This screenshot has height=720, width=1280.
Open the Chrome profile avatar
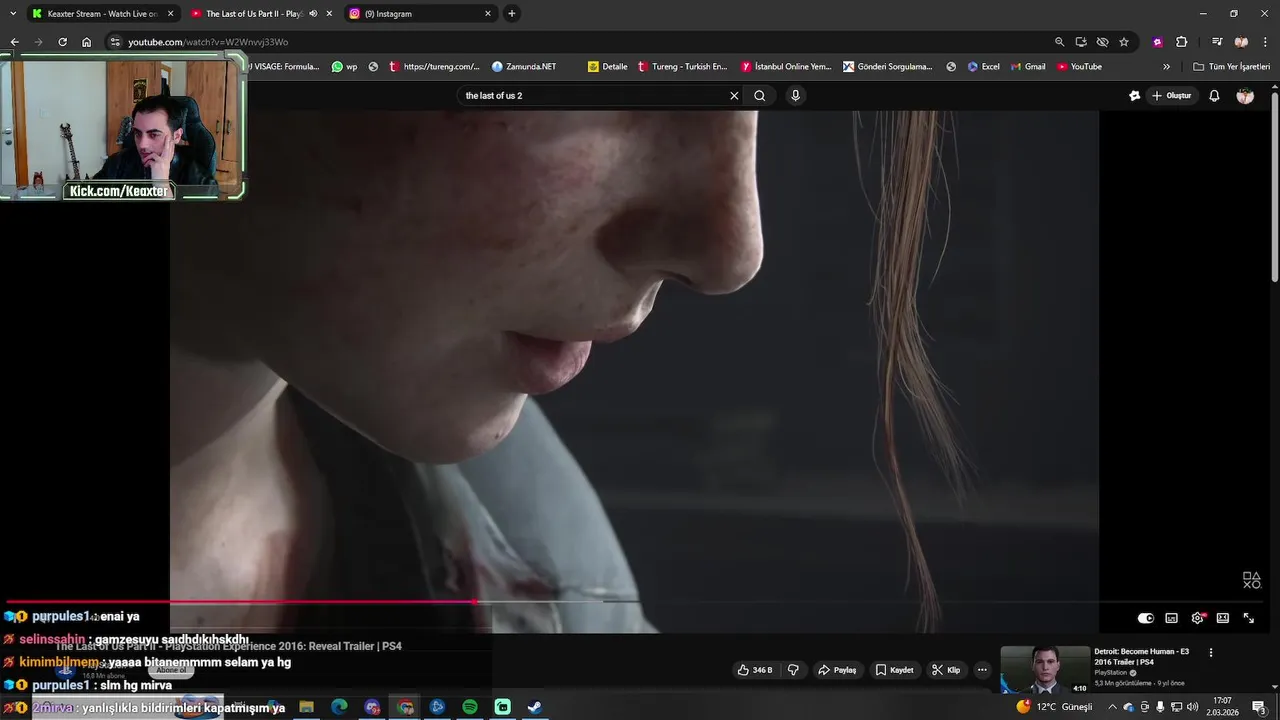tap(1241, 42)
